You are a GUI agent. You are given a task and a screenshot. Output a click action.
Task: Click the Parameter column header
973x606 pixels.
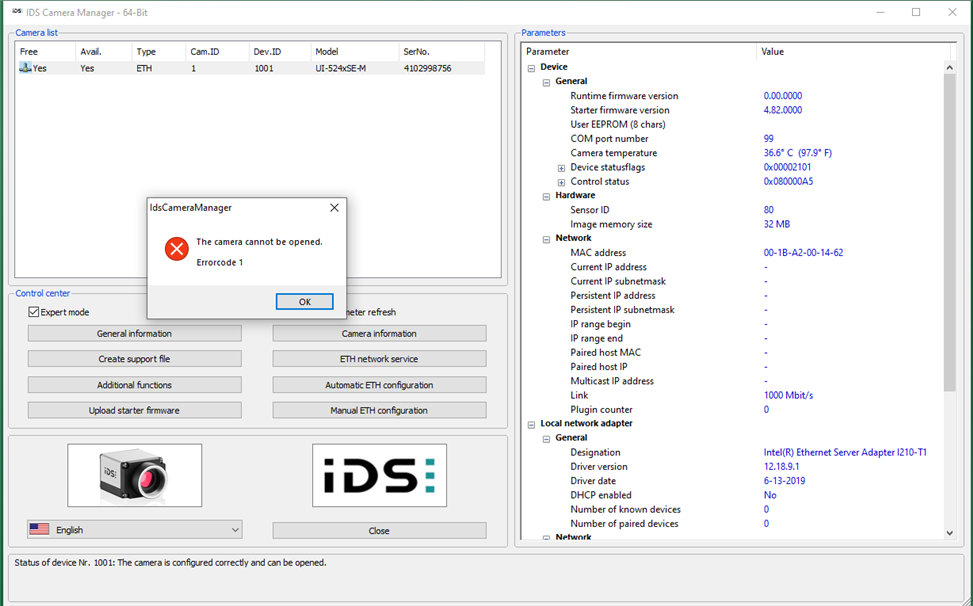click(x=639, y=51)
